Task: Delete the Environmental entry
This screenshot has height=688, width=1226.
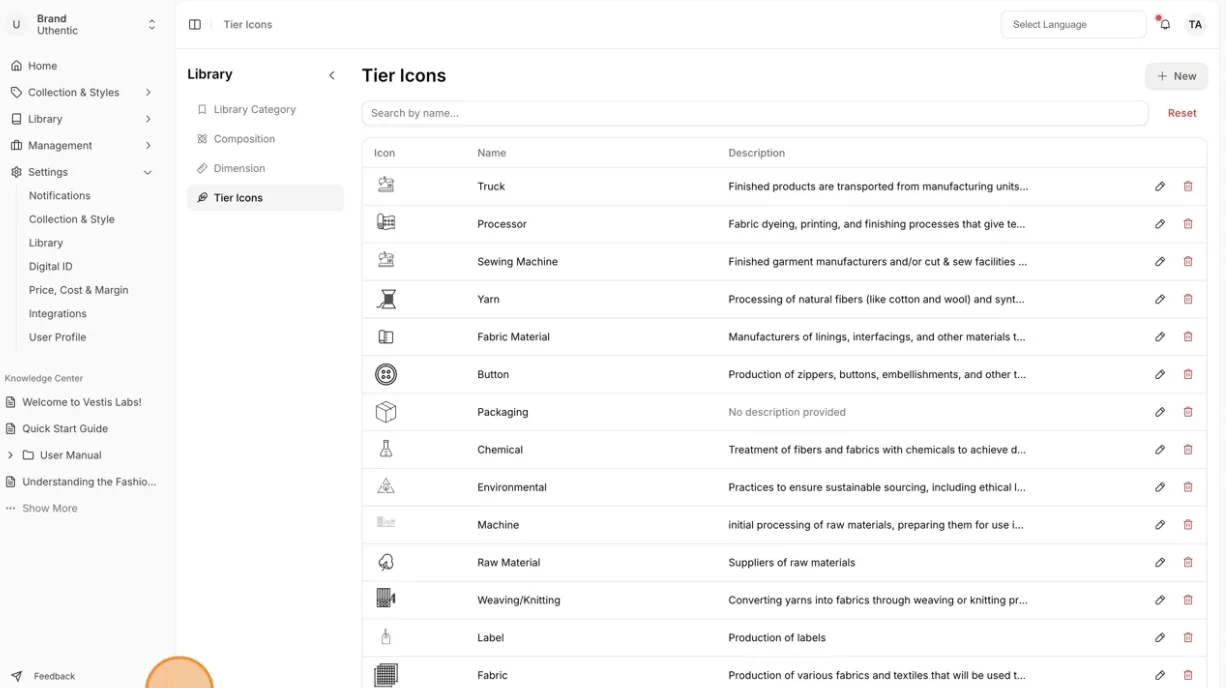Action: (x=1188, y=487)
